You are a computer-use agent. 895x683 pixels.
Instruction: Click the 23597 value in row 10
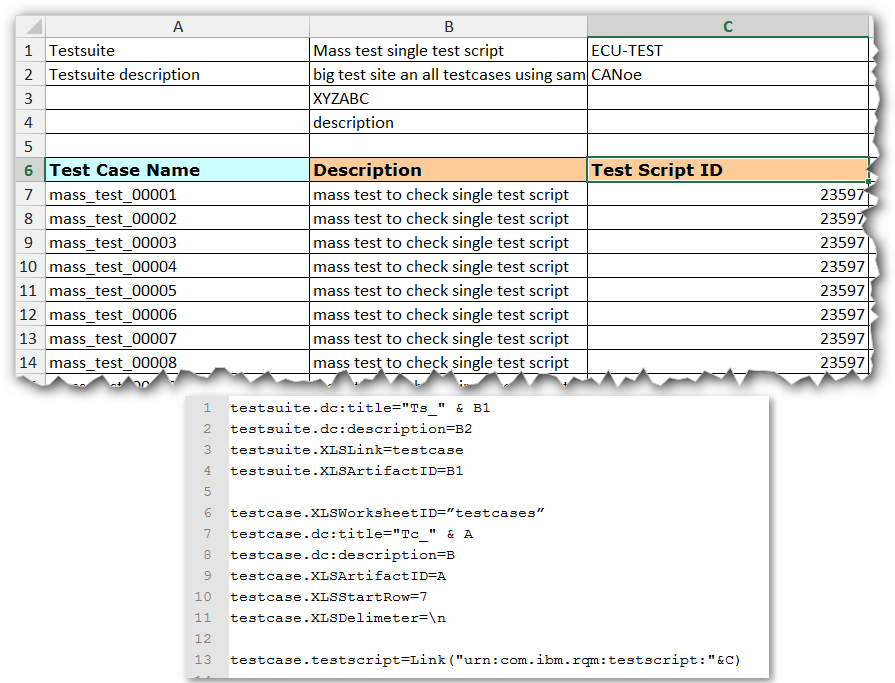click(841, 266)
